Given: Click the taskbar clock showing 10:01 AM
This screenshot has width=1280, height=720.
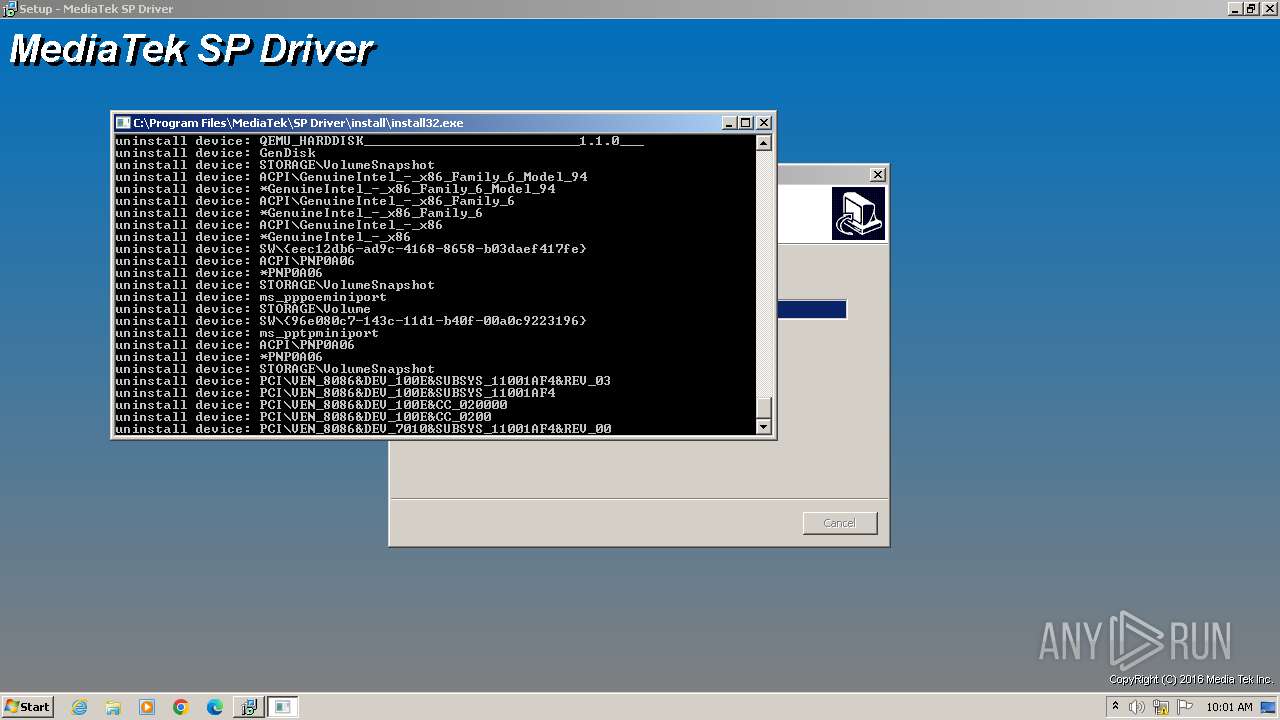Looking at the screenshot, I should tap(1229, 707).
